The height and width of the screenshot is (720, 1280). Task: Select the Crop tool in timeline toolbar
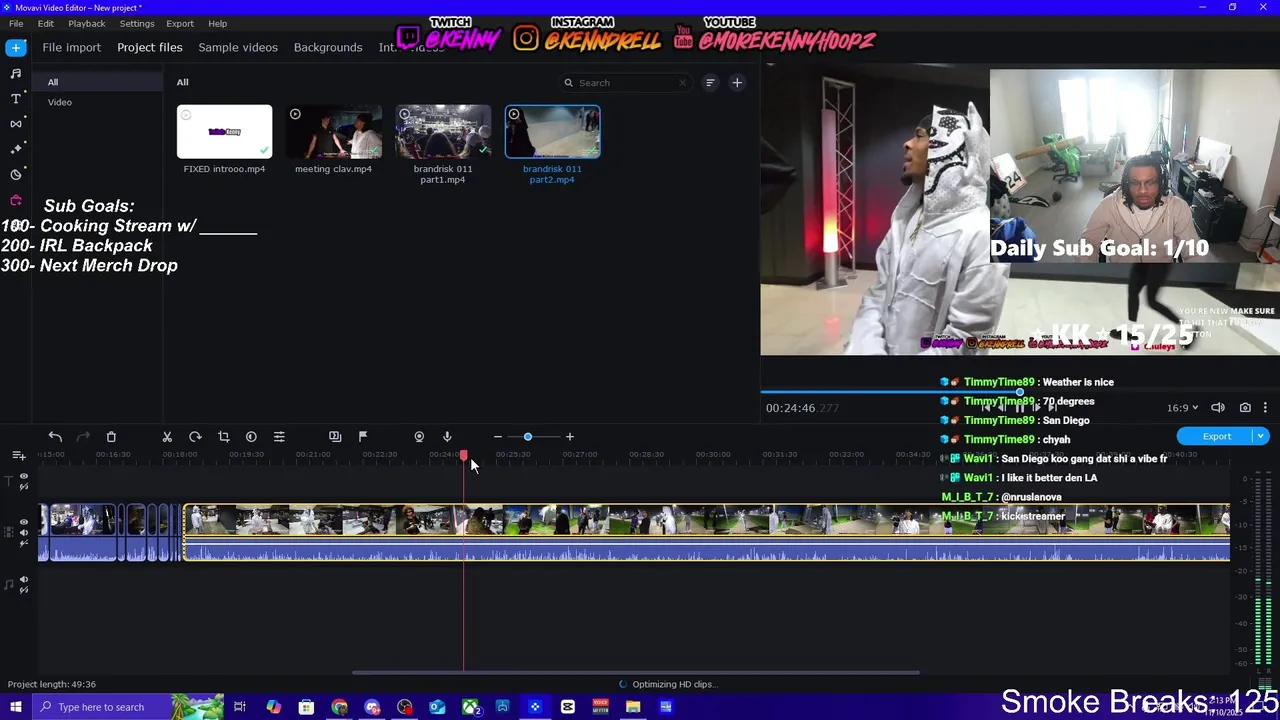[223, 437]
